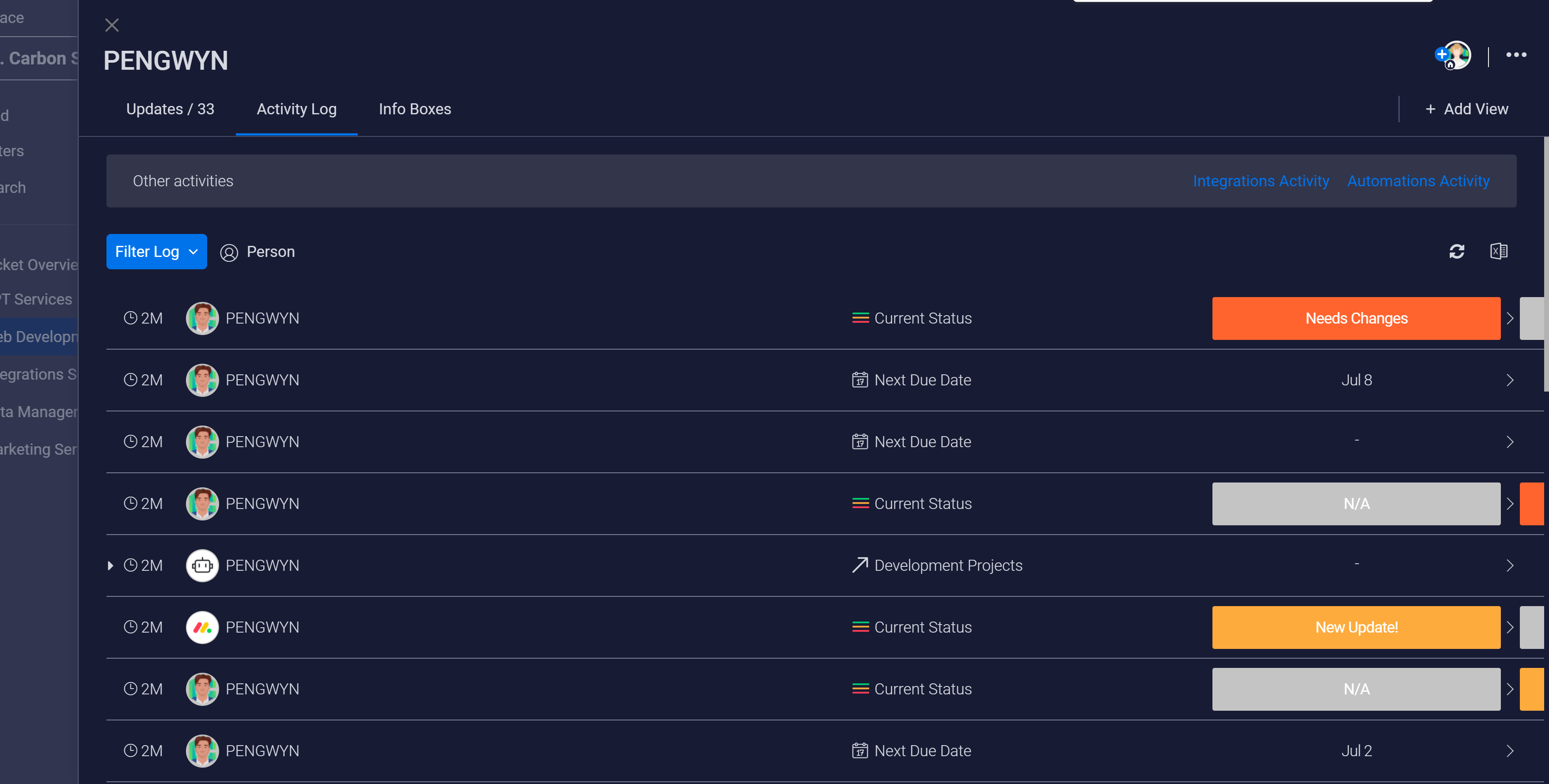
Task: Open Automations Activity link
Action: pyautogui.click(x=1419, y=181)
